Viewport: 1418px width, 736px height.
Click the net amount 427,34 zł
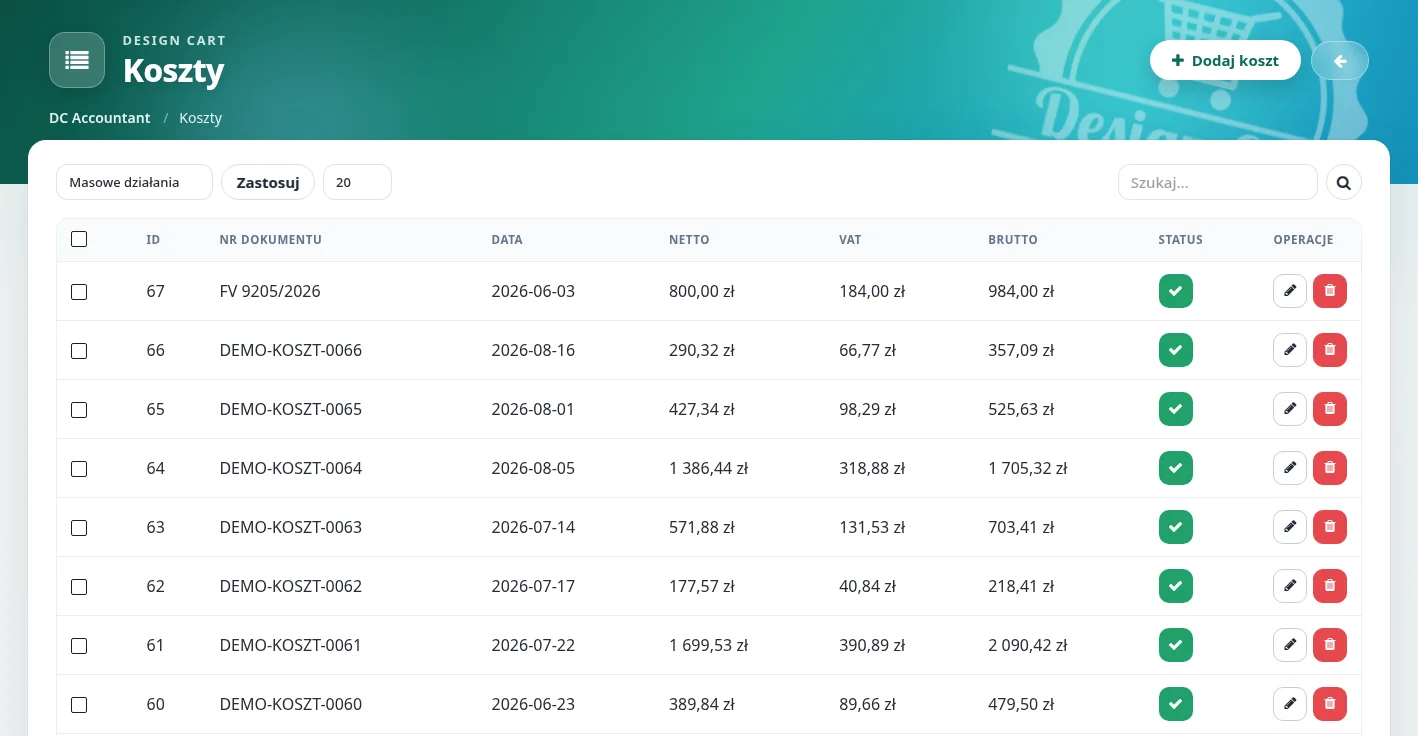[702, 409]
